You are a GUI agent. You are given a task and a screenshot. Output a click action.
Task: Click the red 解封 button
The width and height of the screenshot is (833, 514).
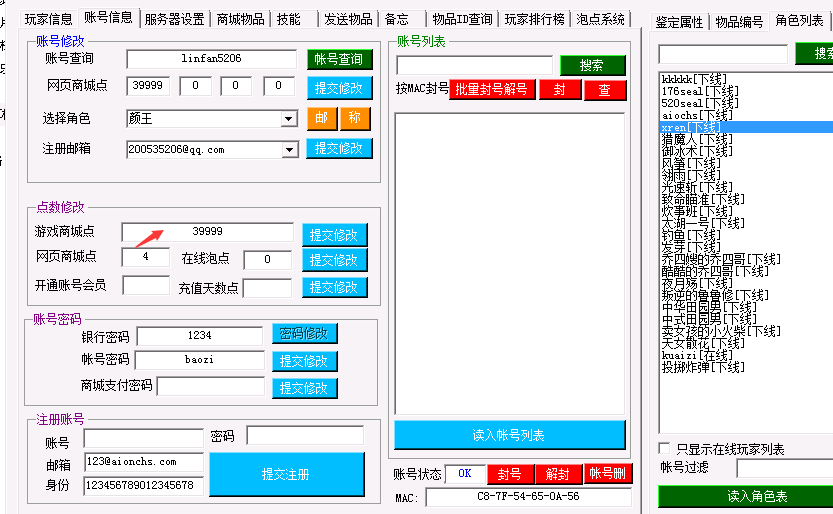(558, 474)
